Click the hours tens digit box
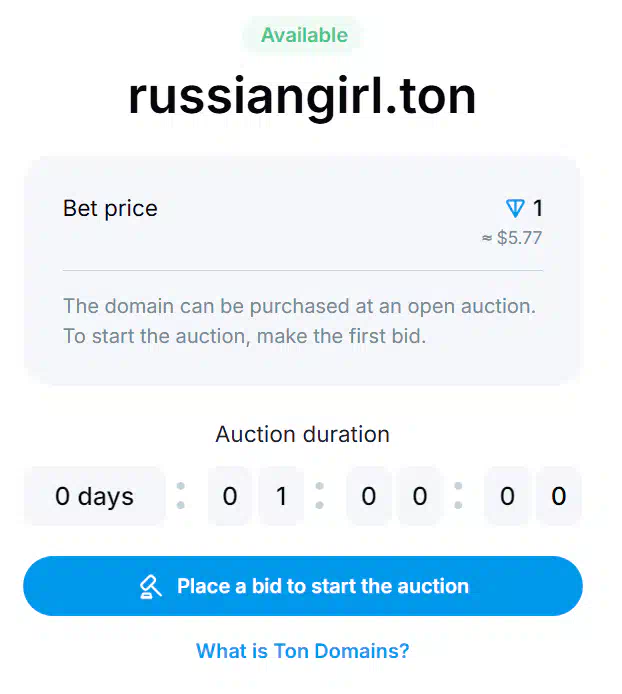 pyautogui.click(x=230, y=496)
